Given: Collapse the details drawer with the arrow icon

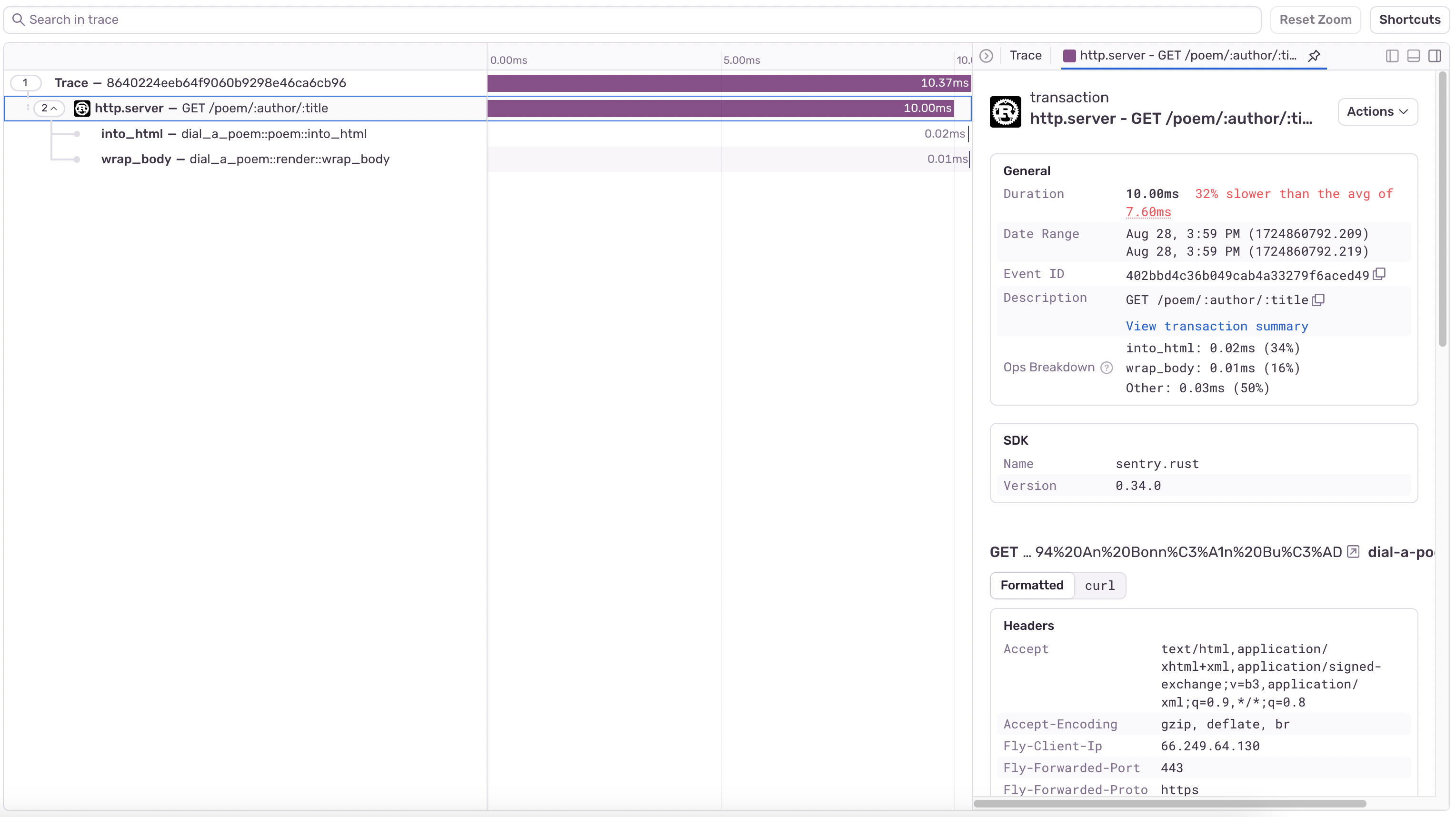Looking at the screenshot, I should click(987, 55).
